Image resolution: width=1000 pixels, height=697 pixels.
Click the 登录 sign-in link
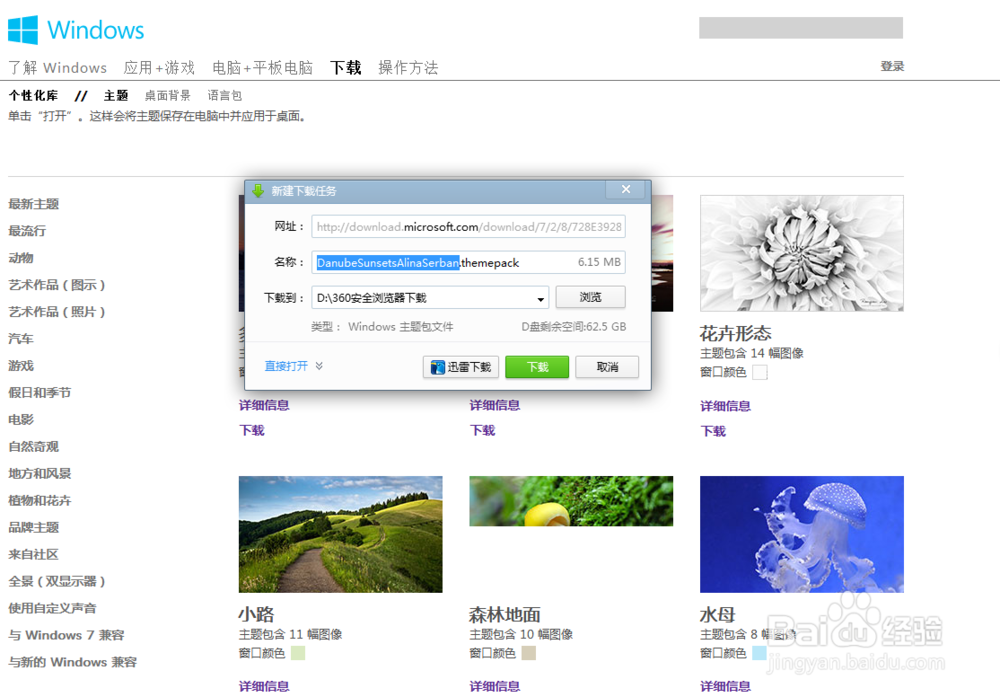891,65
